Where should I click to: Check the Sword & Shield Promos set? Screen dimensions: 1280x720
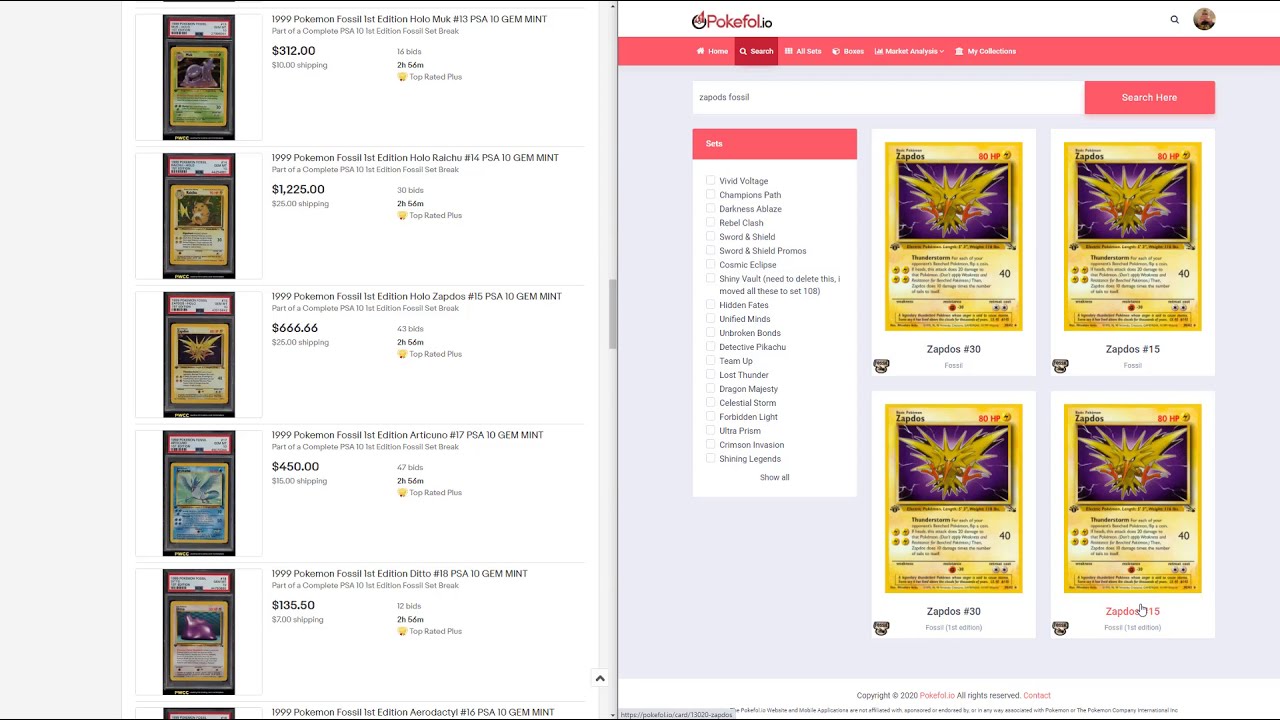click(711, 251)
